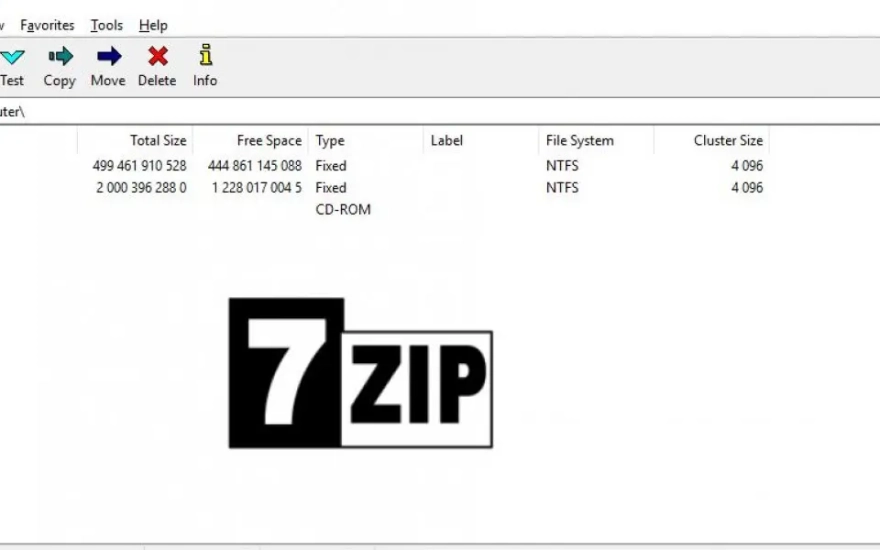Open the Info toolbar icon
Screen dimensions: 880x550
(x=205, y=55)
